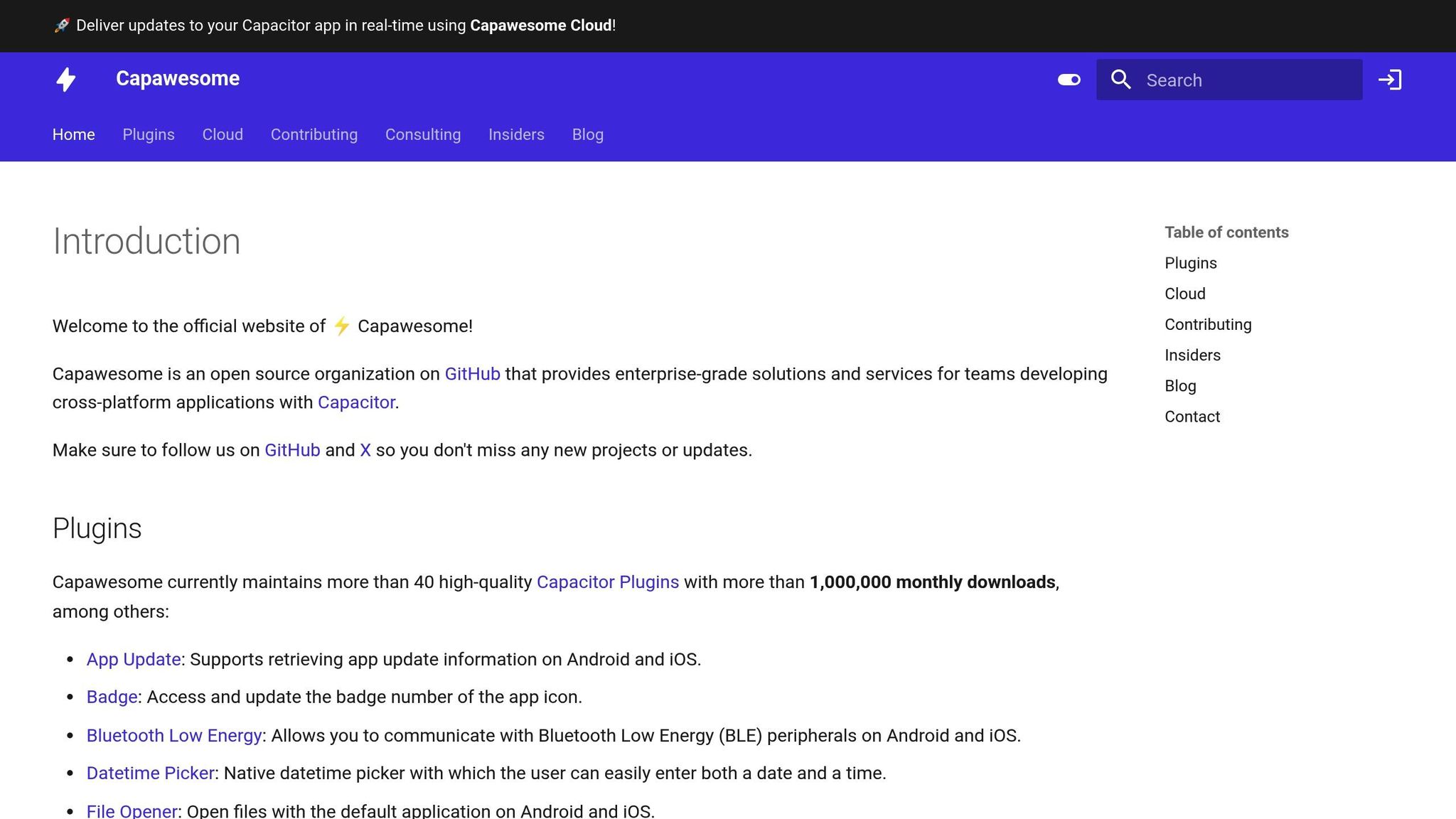
Task: Jump to Insiders in table of contents
Action: point(1192,355)
